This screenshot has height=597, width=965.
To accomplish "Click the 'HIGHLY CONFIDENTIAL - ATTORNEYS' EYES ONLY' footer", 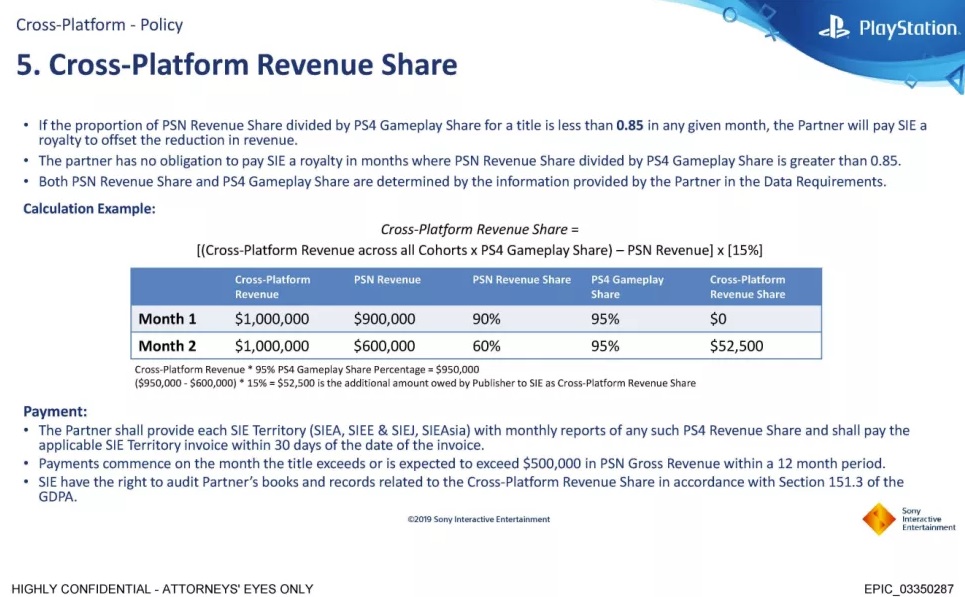I will (x=162, y=588).
